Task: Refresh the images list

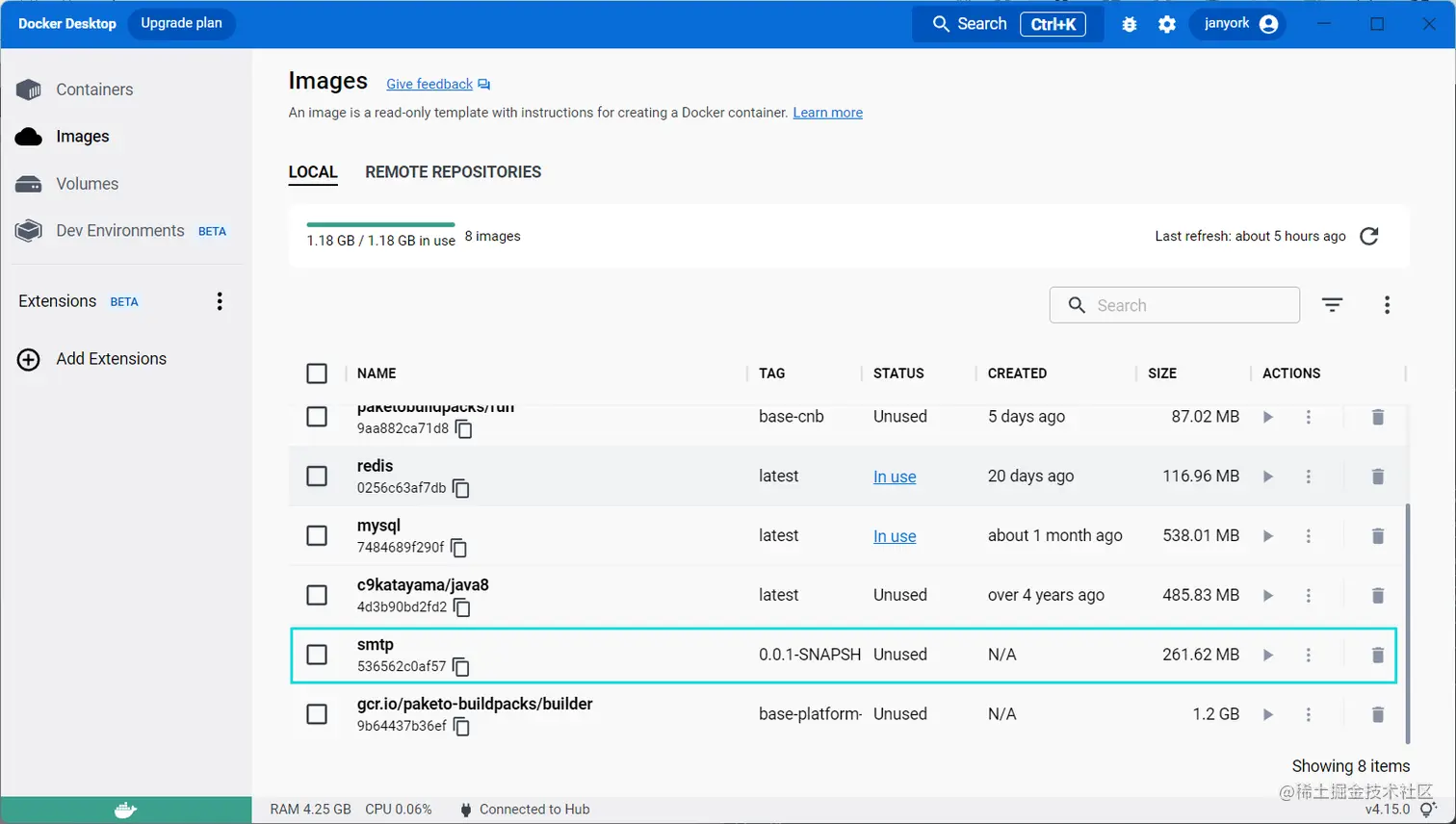Action: [1369, 236]
